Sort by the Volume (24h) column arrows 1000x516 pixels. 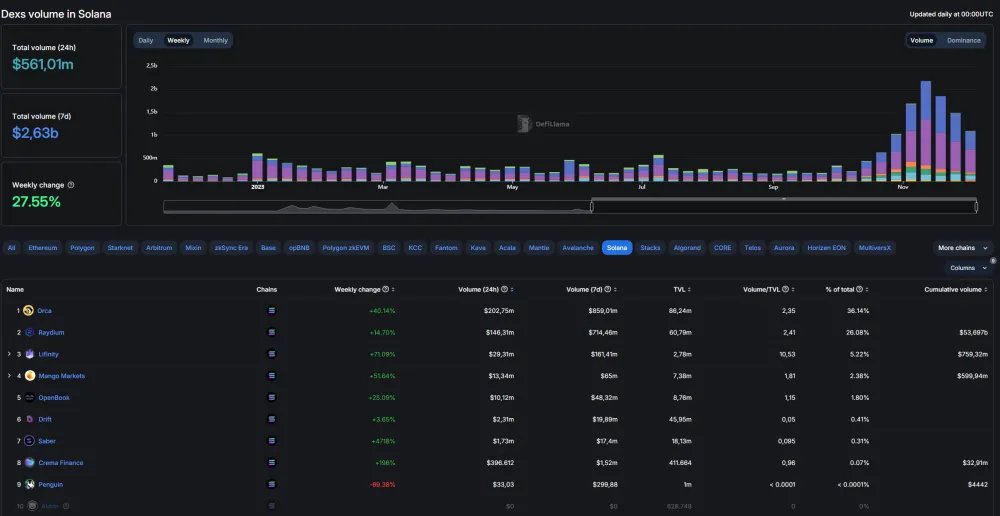[511, 290]
